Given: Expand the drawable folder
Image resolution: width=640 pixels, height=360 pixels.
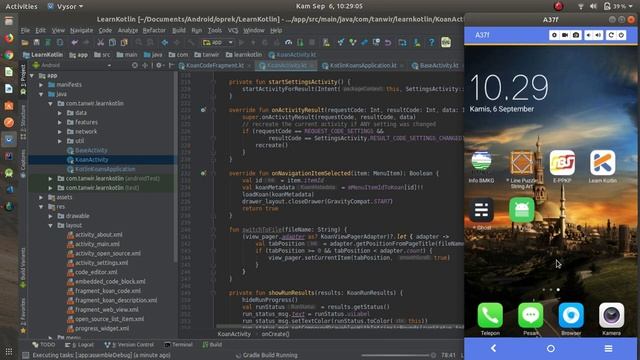Looking at the screenshot, I should click(x=50, y=216).
